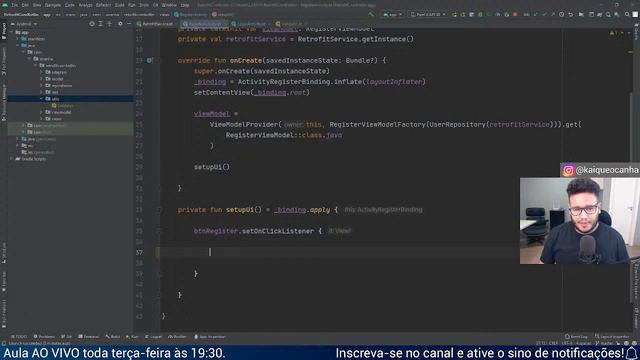Open the Navigate menu
This screenshot has width=640, height=360.
click(53, 5)
